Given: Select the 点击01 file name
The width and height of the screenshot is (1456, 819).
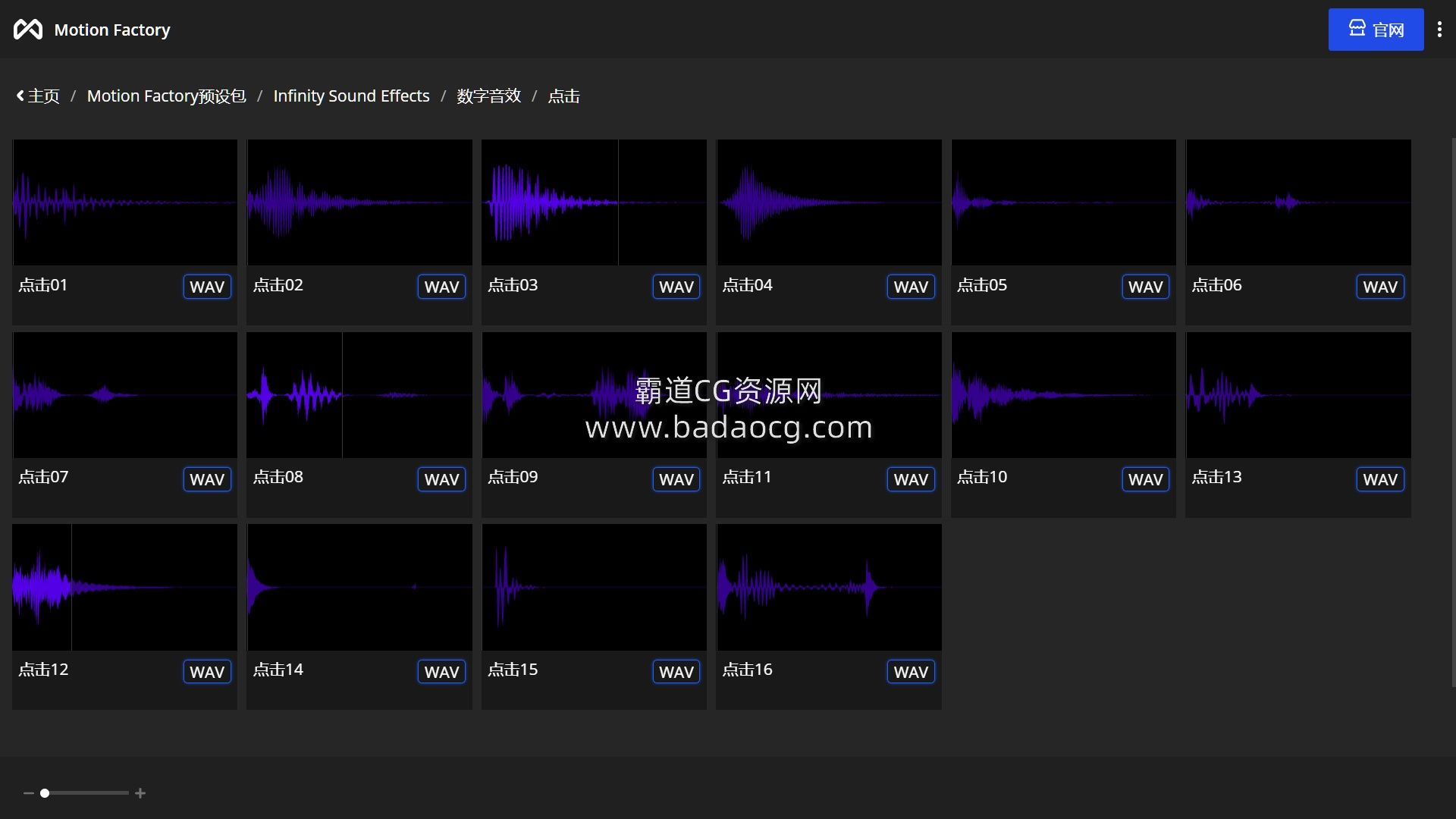Looking at the screenshot, I should [43, 285].
